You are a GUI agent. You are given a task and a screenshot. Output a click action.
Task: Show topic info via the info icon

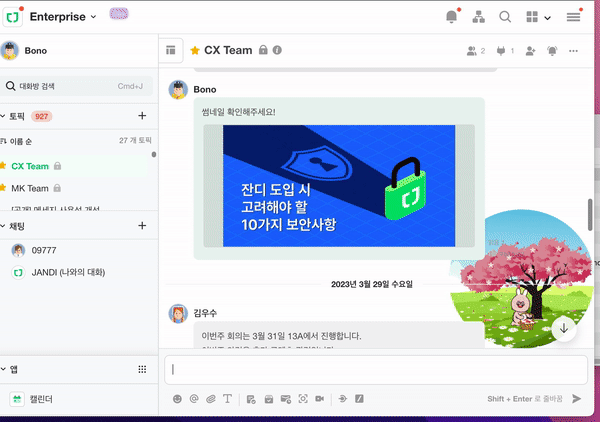click(277, 50)
